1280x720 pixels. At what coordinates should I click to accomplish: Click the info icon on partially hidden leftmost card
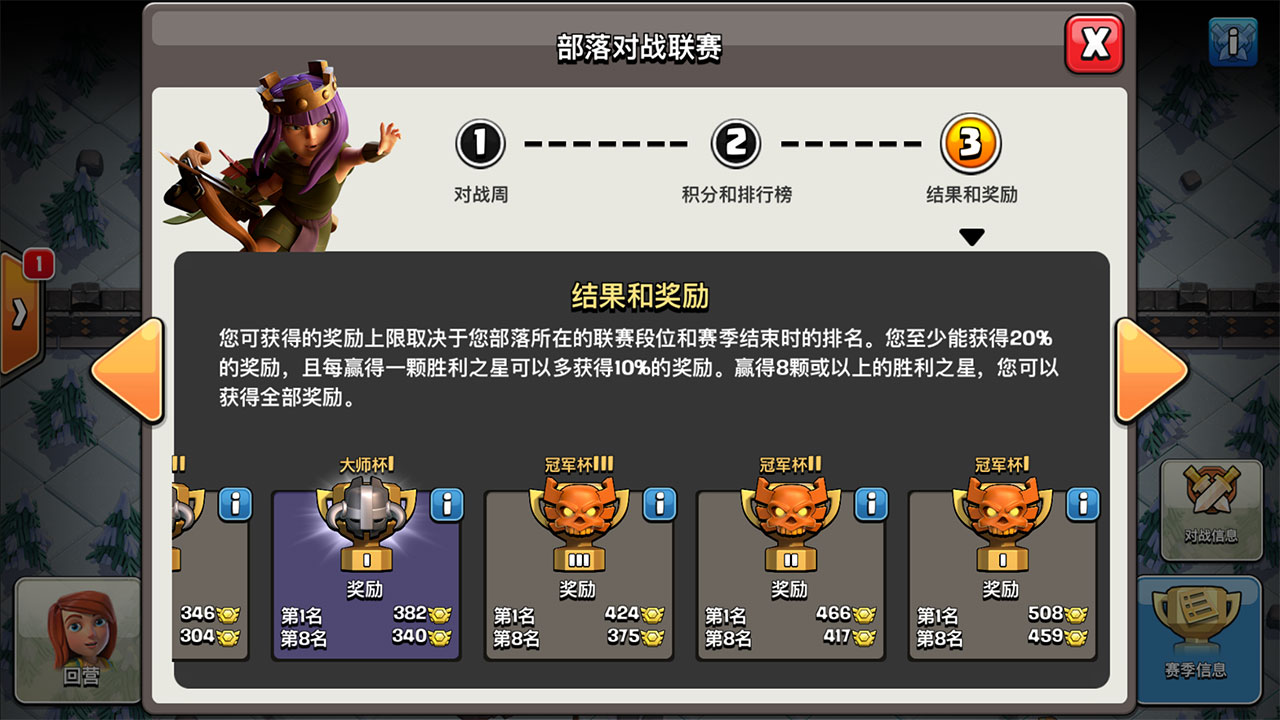235,504
